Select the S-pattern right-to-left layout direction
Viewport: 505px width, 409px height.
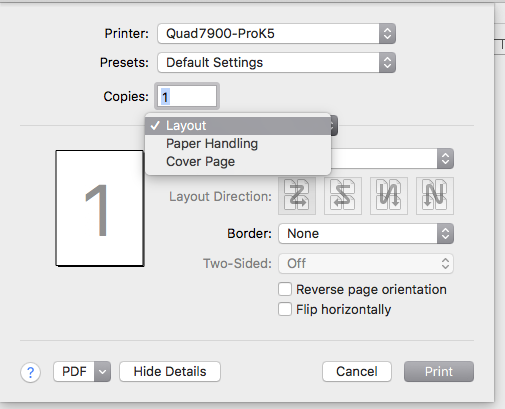point(343,196)
